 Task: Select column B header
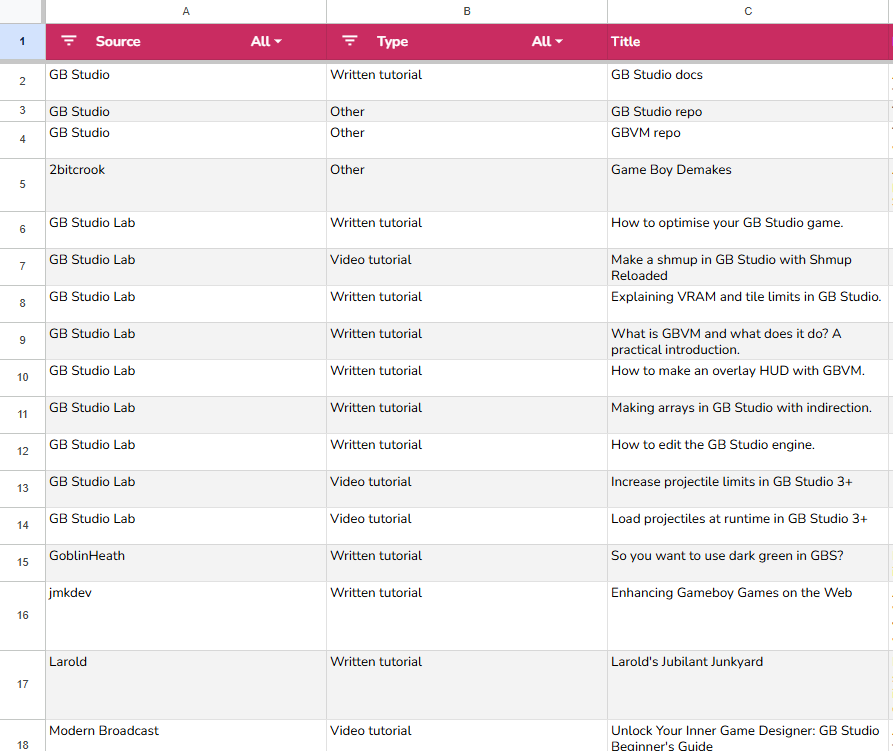click(466, 11)
